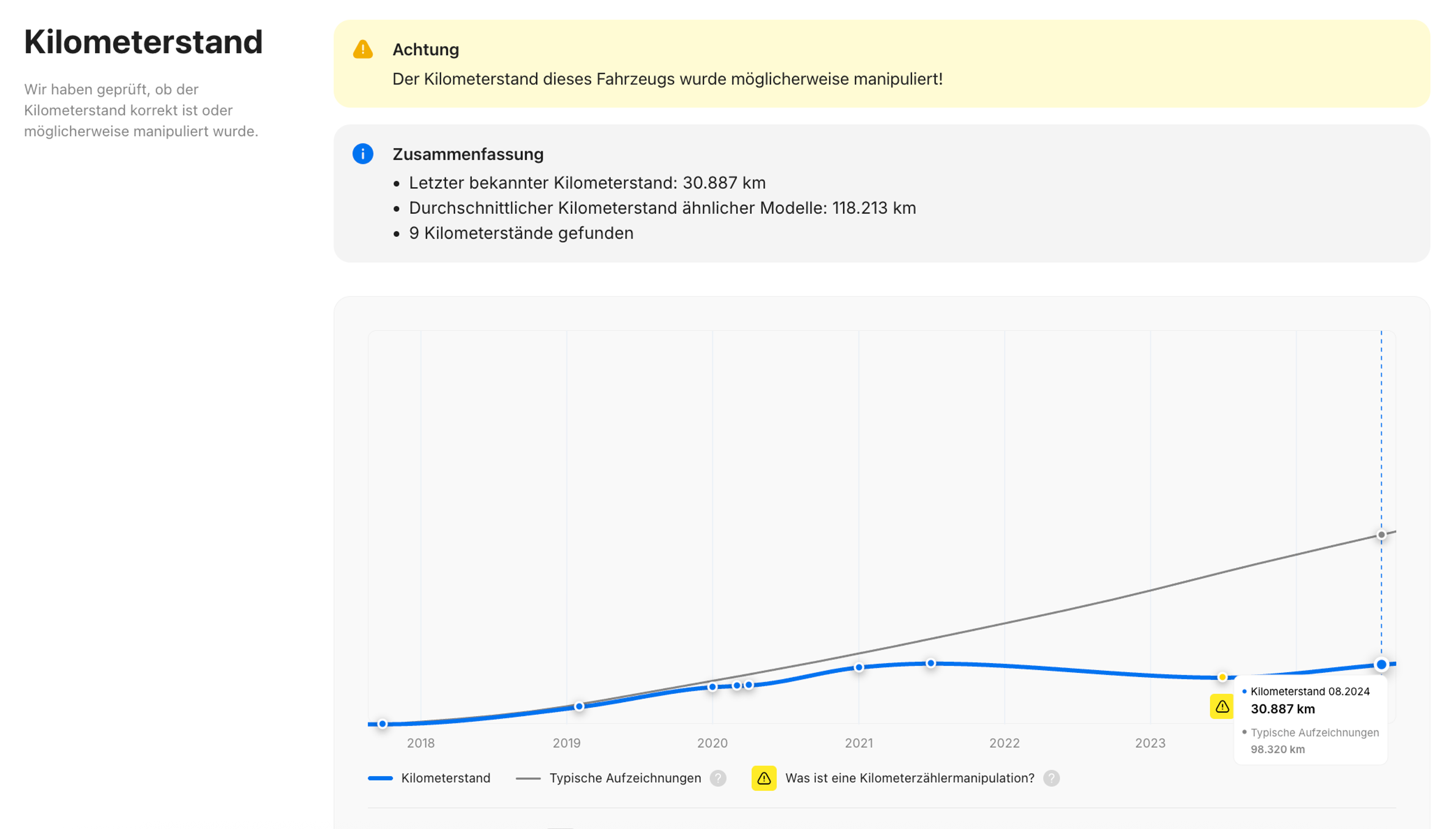Screen dimensions: 1456x829
Task: Click 'Was ist eine Kilometerzählermanipulation?' link
Action: pos(910,778)
